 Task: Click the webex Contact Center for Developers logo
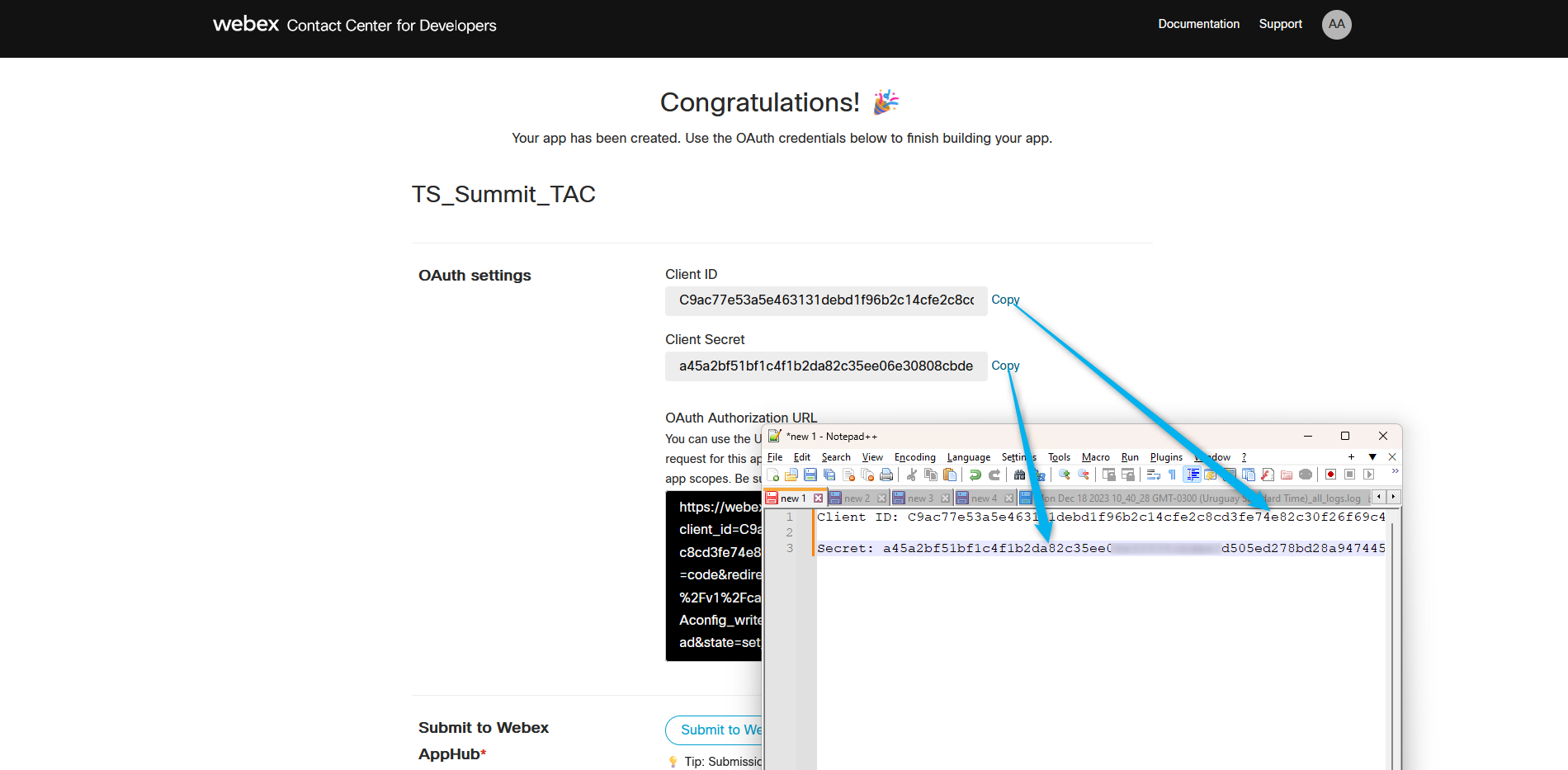[x=355, y=25]
